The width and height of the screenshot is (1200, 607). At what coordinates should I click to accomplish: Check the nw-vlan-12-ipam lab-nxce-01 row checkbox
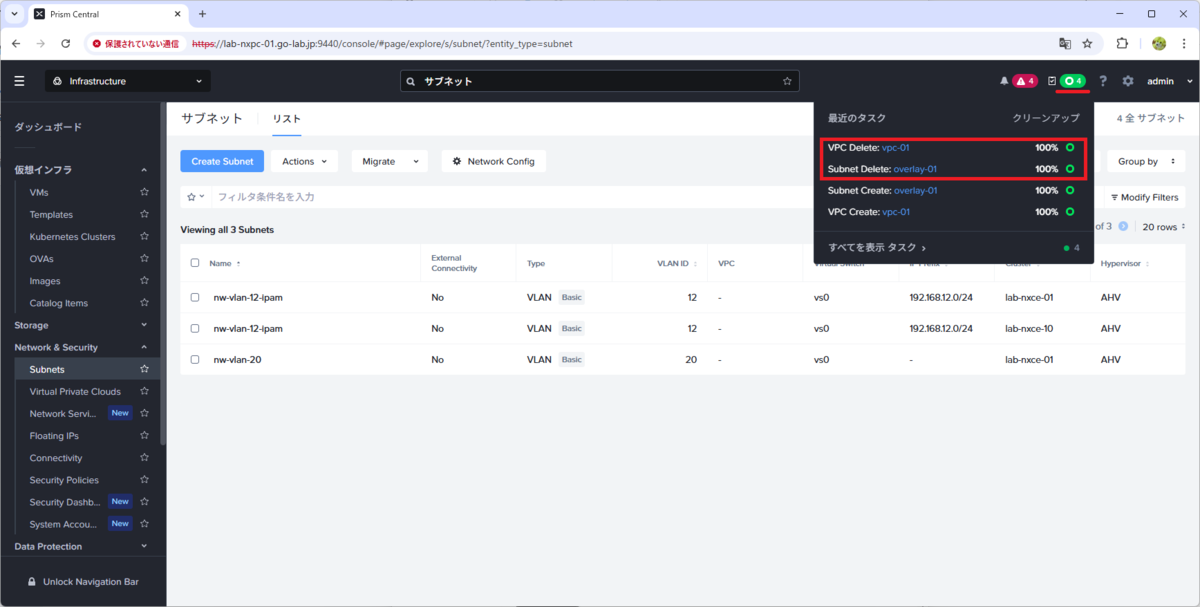pyautogui.click(x=195, y=297)
